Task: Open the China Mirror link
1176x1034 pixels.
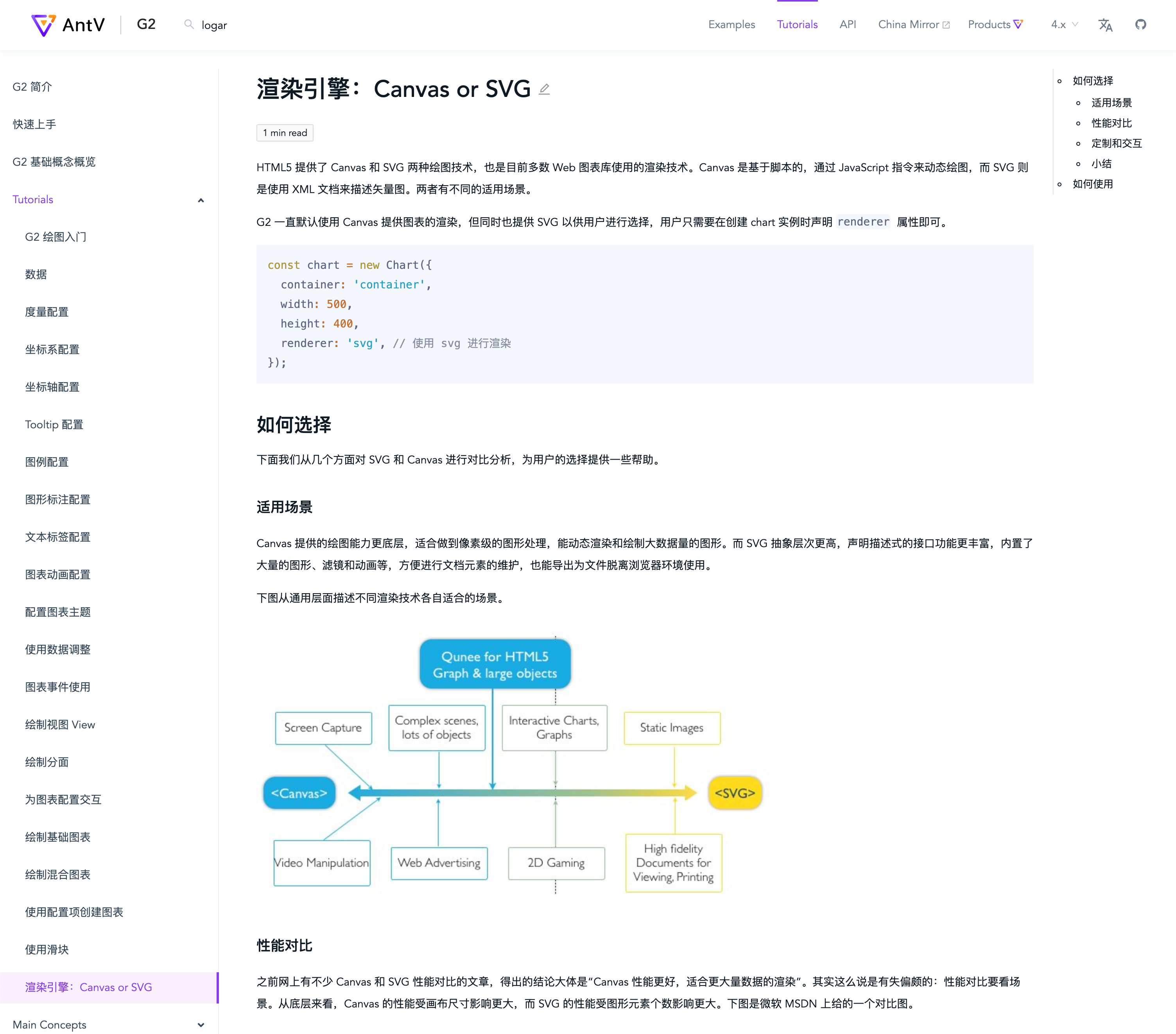Action: [x=914, y=24]
